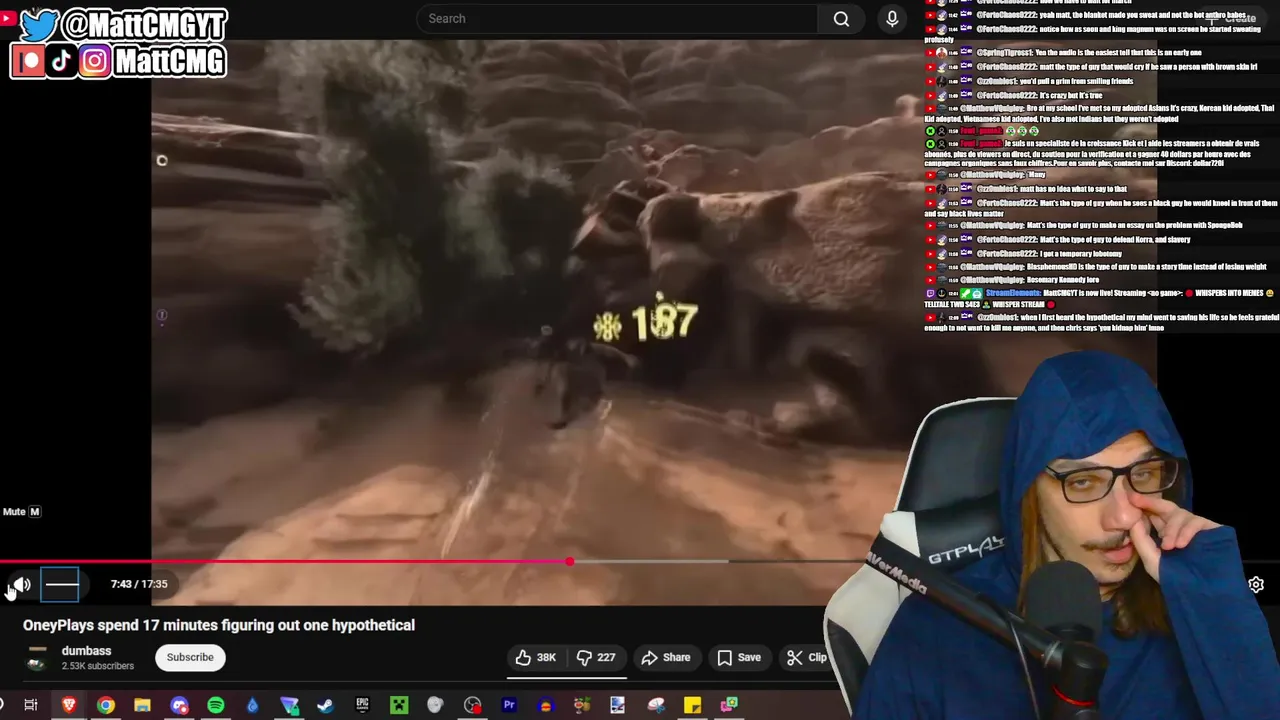This screenshot has width=1280, height=720.
Task: Open Minecraft from the taskbar
Action: click(x=399, y=705)
